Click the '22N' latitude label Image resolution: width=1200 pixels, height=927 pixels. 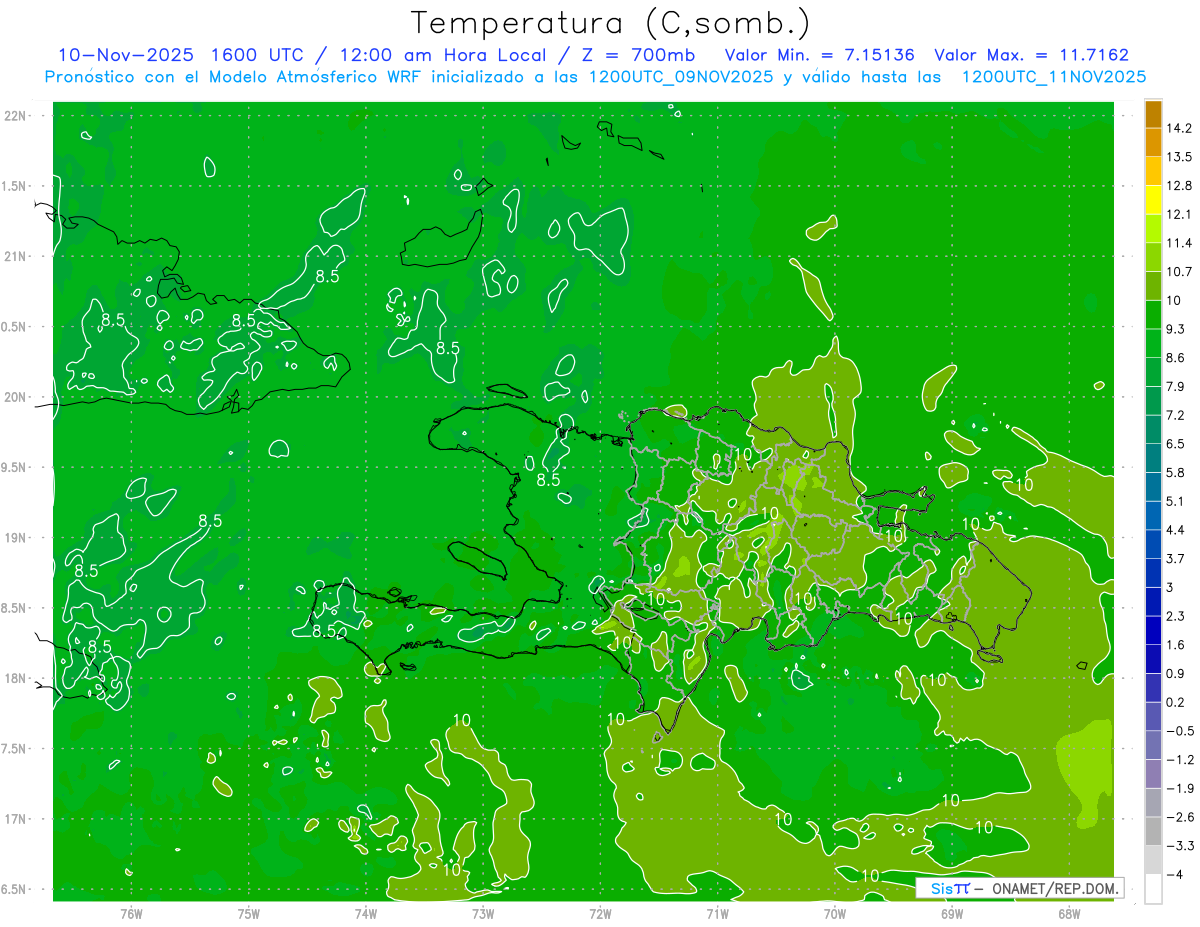pyautogui.click(x=17, y=116)
